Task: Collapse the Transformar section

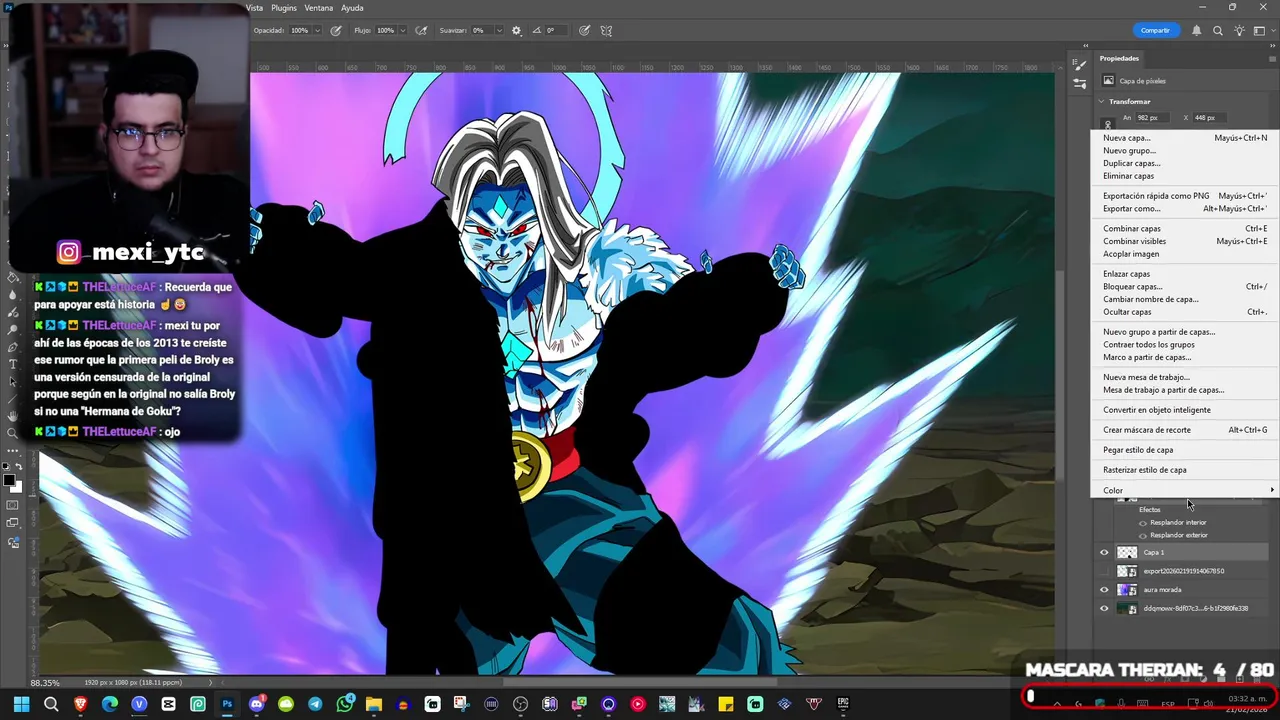Action: (x=1101, y=101)
